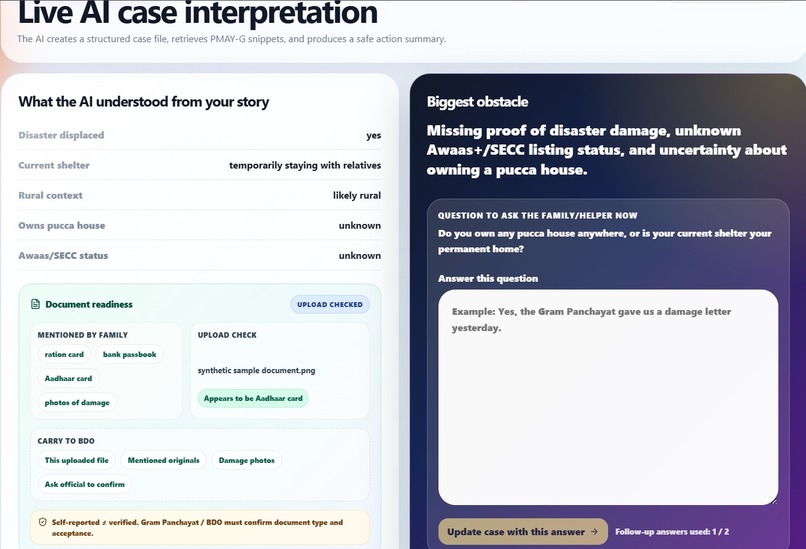Click the UPLOAD CHECKED badge
806x549 pixels.
pyautogui.click(x=330, y=304)
